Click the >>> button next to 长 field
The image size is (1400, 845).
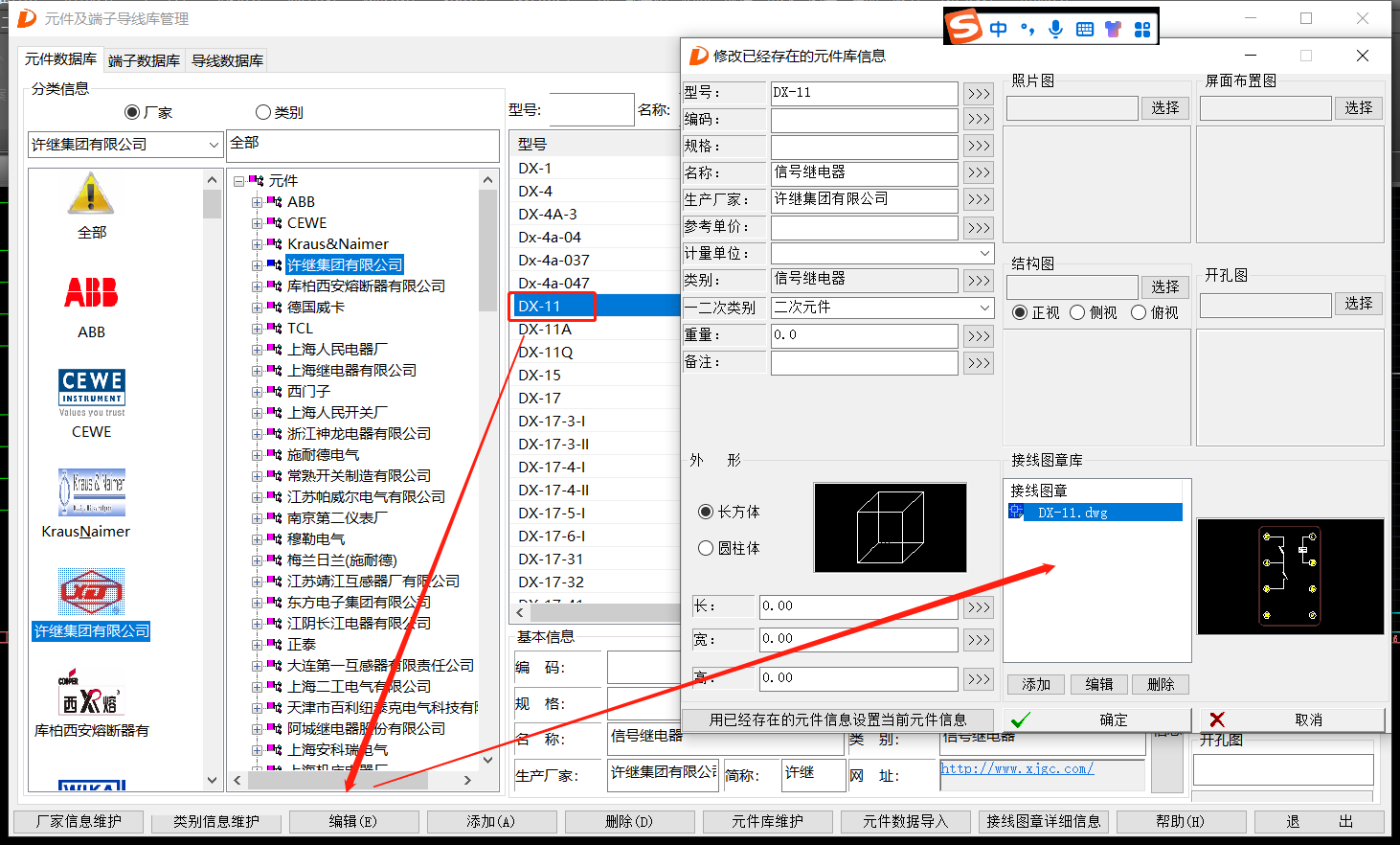978,607
